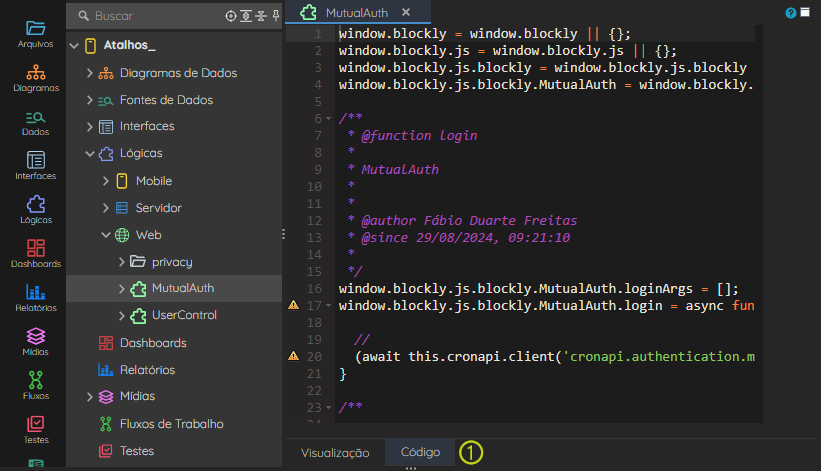821x471 pixels.
Task: Fold code block at line 23
Action: 329,407
